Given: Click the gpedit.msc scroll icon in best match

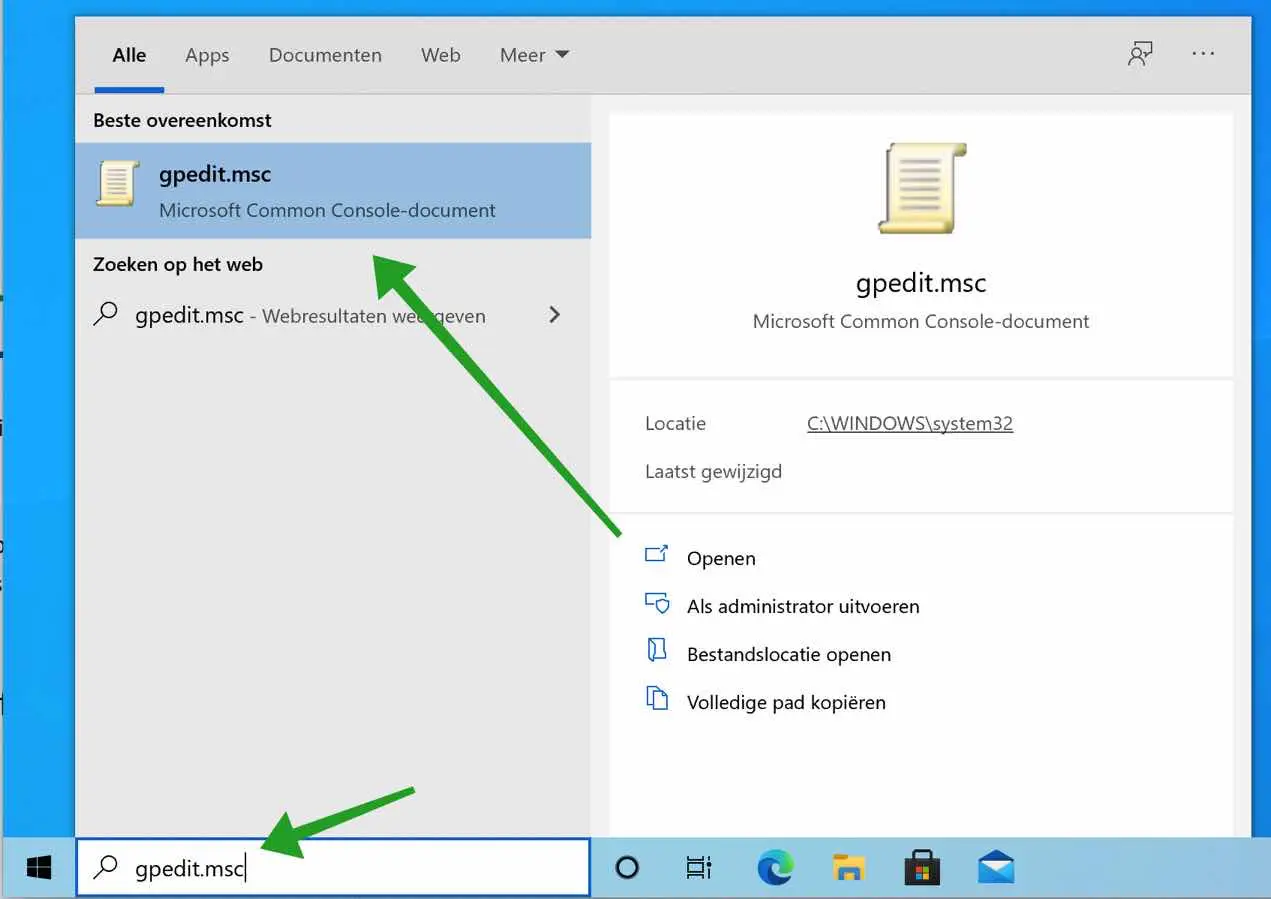Looking at the screenshot, I should click(x=115, y=184).
